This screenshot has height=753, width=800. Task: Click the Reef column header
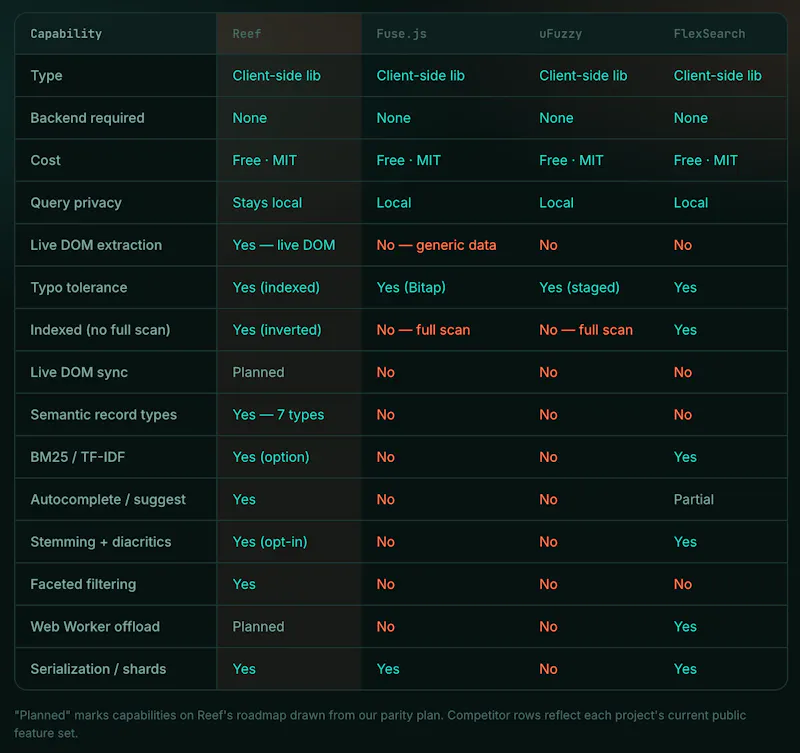(246, 34)
